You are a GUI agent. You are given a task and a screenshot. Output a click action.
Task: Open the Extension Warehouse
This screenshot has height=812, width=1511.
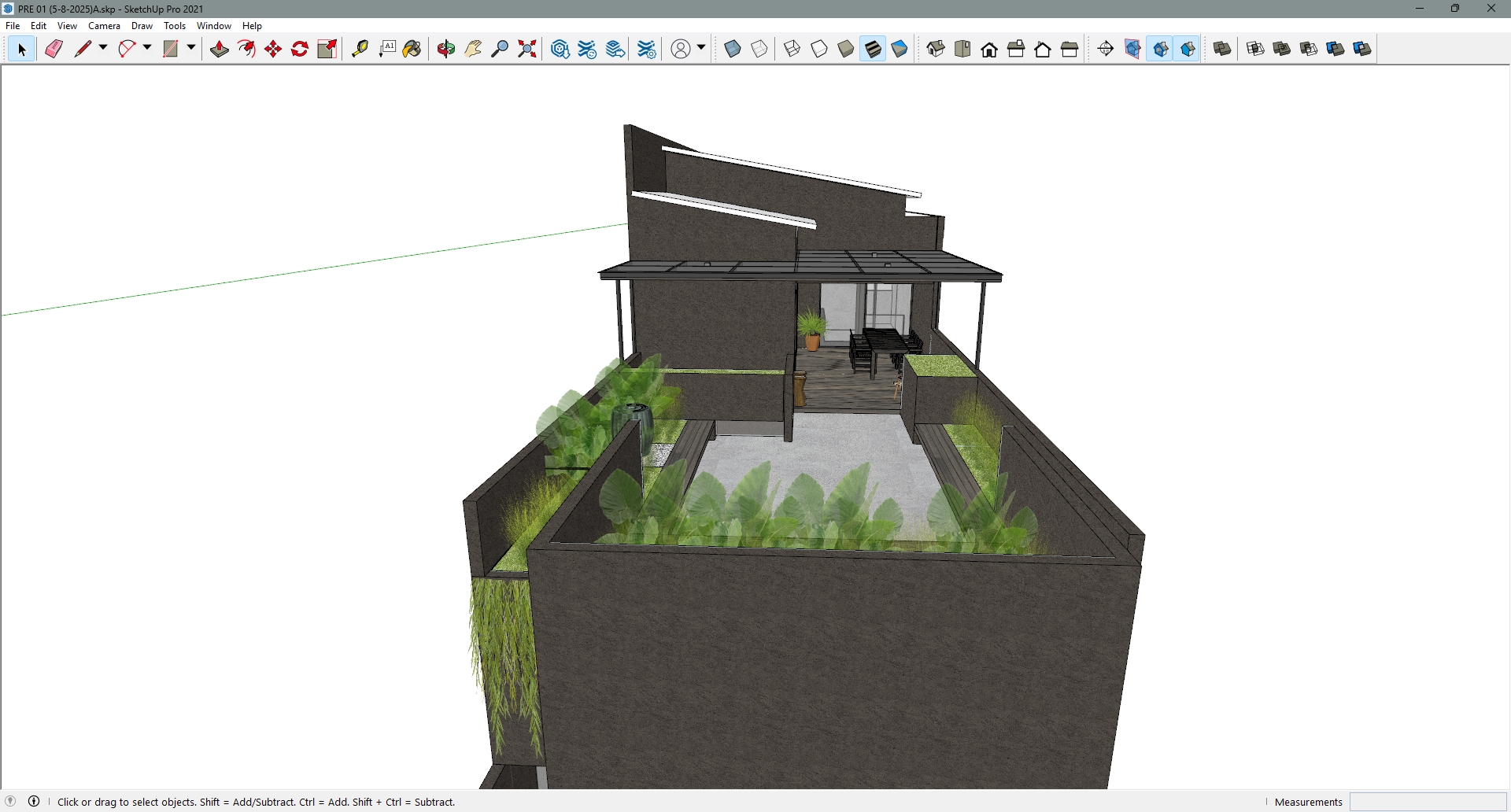[587, 49]
